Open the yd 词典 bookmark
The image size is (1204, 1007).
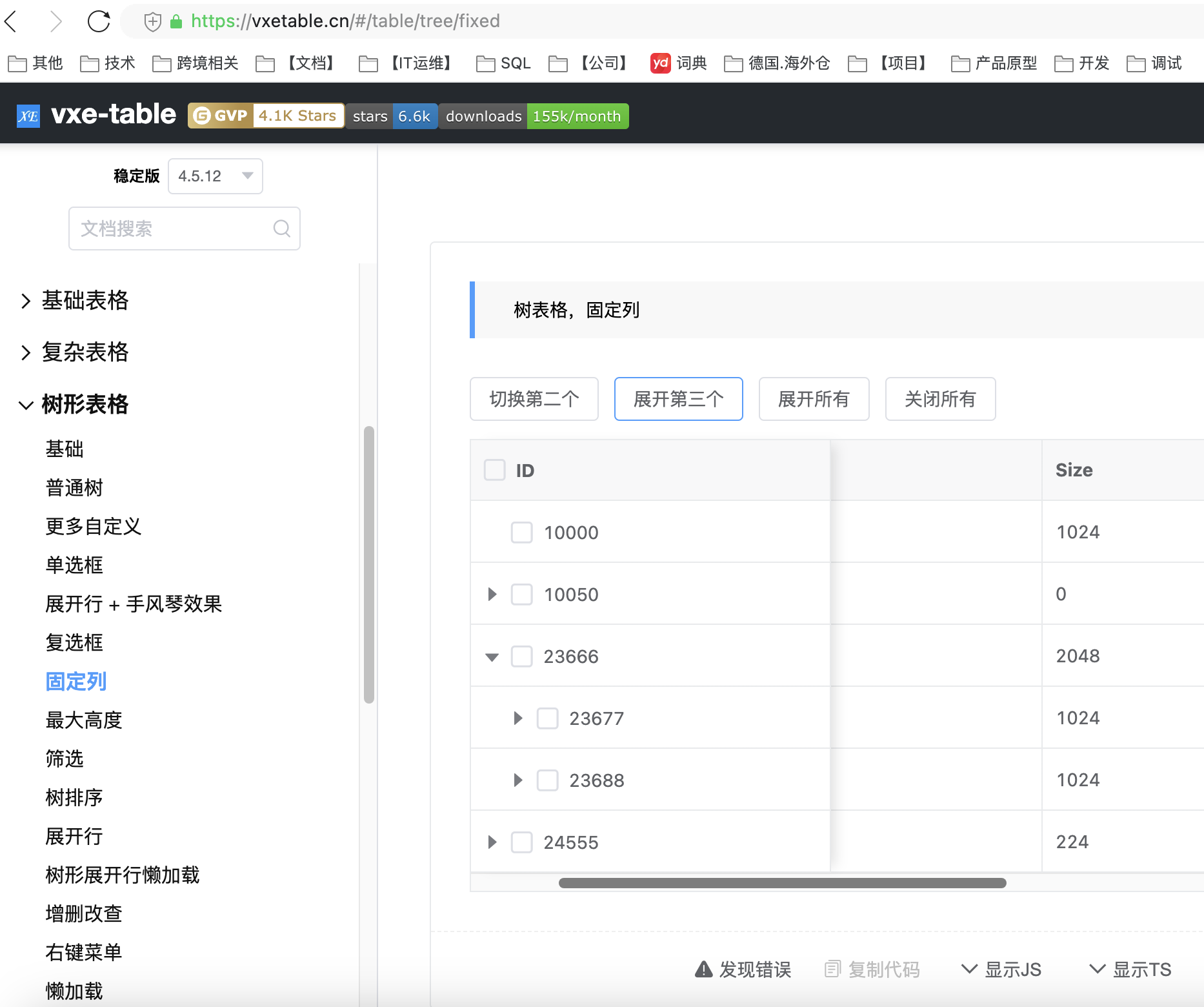click(x=678, y=63)
